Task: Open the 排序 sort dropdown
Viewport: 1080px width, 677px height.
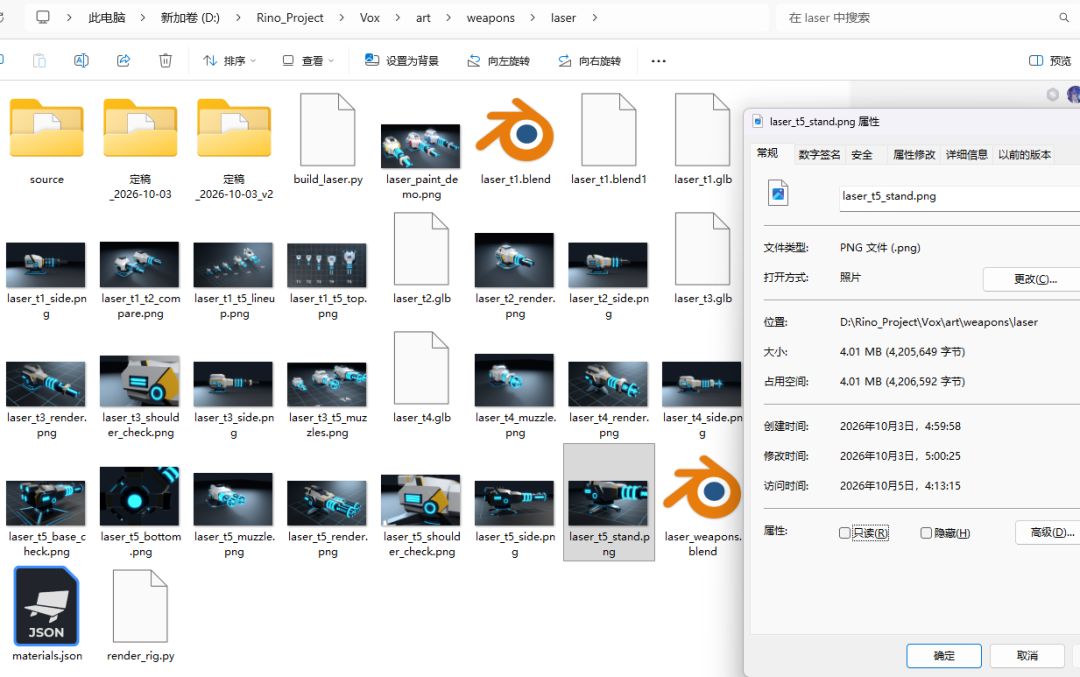Action: [x=229, y=61]
